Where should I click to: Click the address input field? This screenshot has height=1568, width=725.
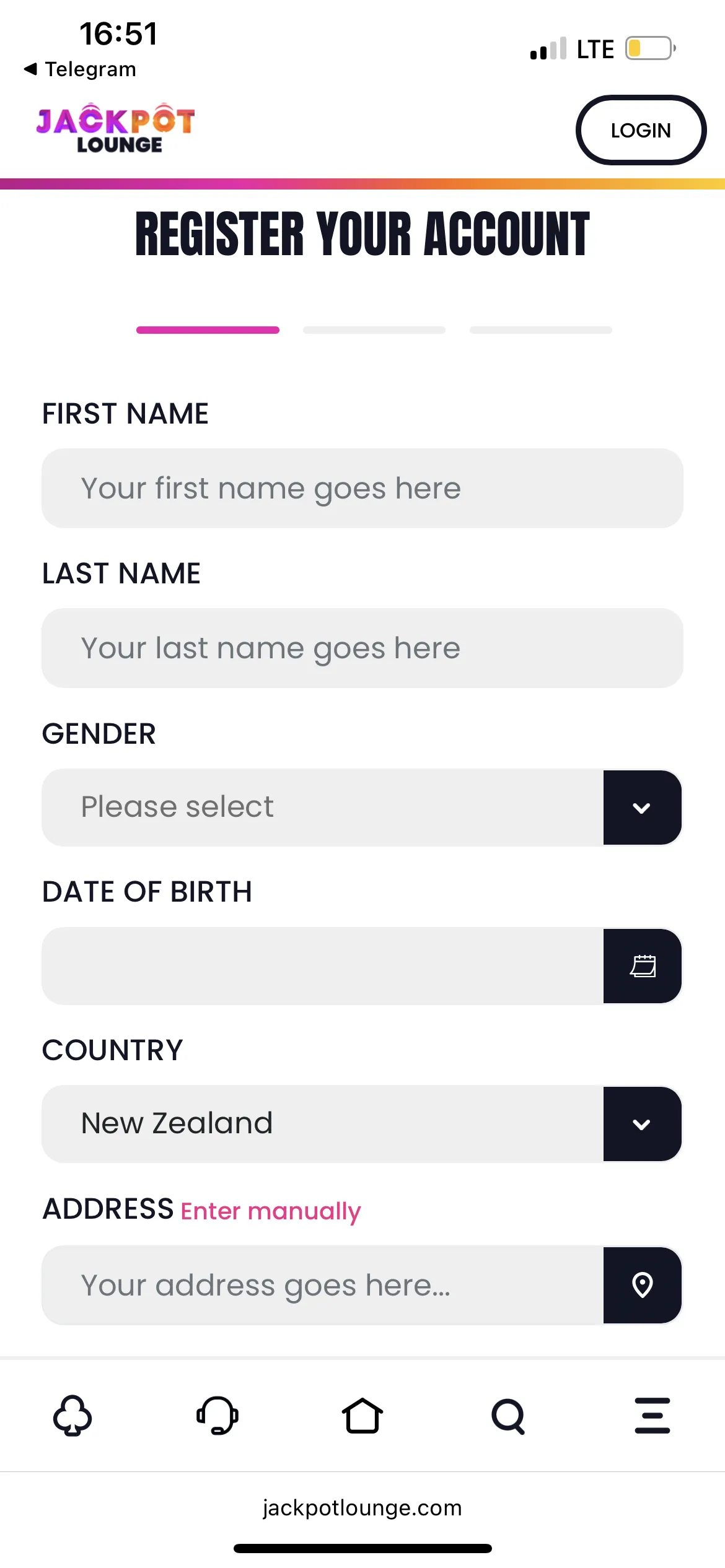322,1285
